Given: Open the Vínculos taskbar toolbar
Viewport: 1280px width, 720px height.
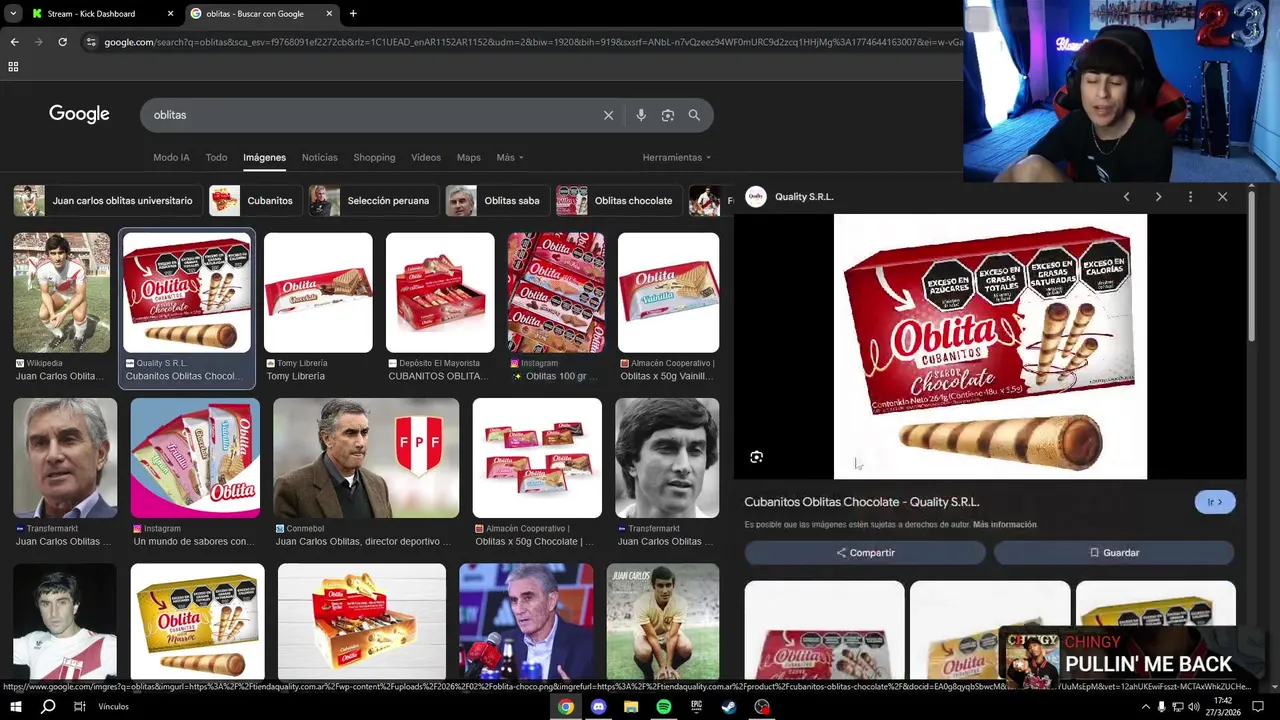Looking at the screenshot, I should 113,707.
